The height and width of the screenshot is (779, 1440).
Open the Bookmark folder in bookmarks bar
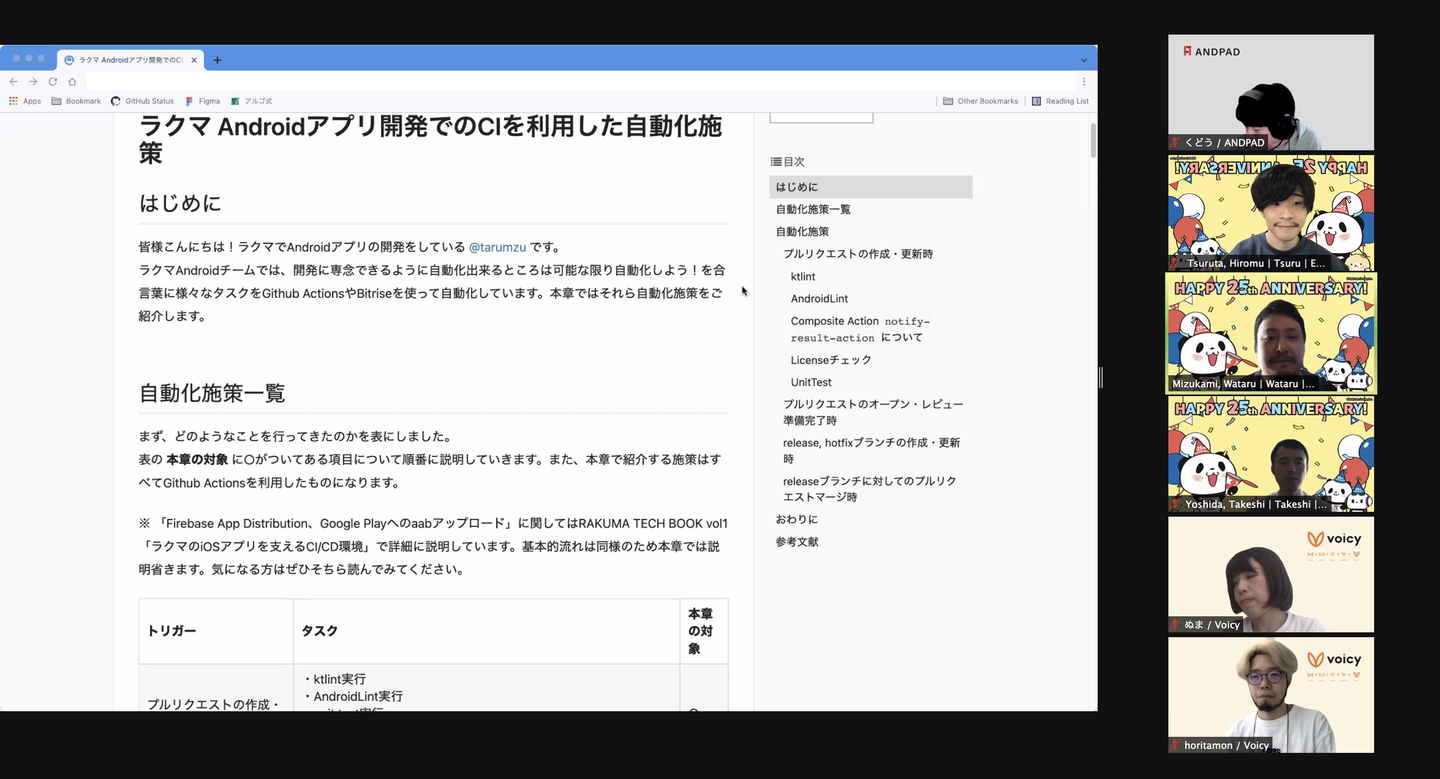(76, 101)
